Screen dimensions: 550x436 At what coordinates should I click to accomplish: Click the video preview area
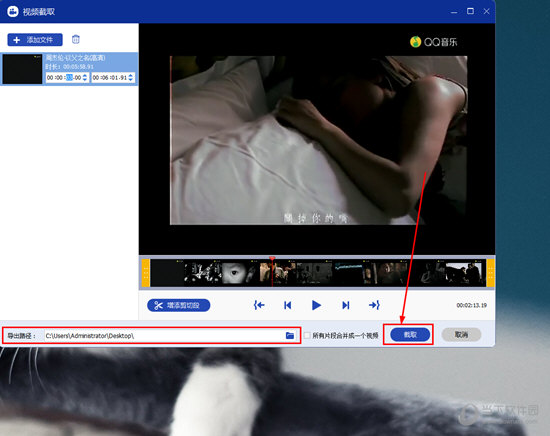pyautogui.click(x=318, y=140)
